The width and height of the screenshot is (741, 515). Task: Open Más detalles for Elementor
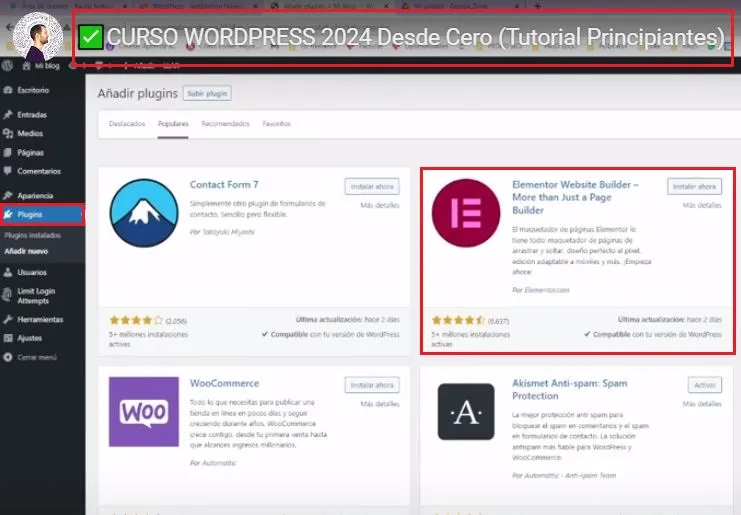coord(702,205)
